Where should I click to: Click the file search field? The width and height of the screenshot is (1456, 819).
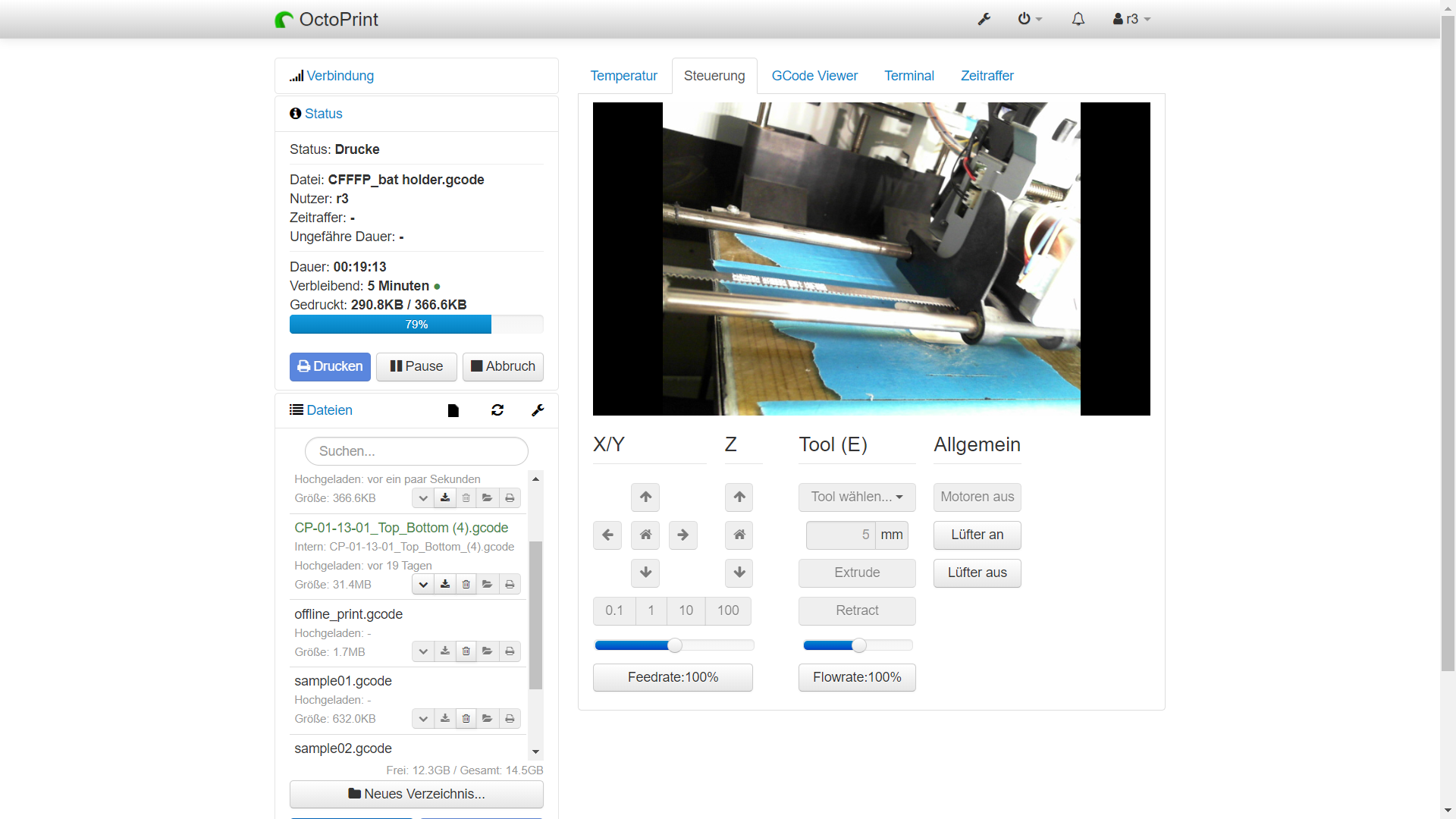416,450
